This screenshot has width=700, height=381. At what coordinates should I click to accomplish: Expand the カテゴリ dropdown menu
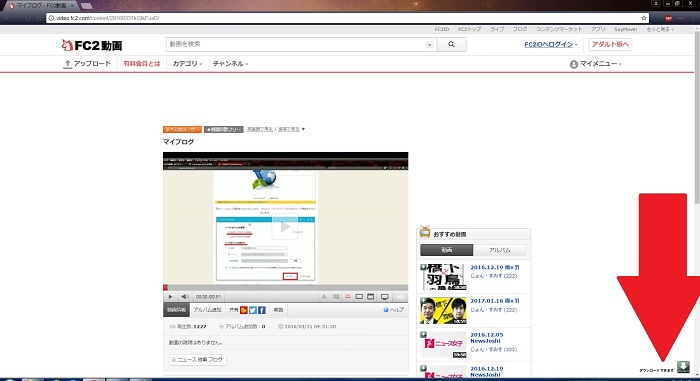click(187, 64)
